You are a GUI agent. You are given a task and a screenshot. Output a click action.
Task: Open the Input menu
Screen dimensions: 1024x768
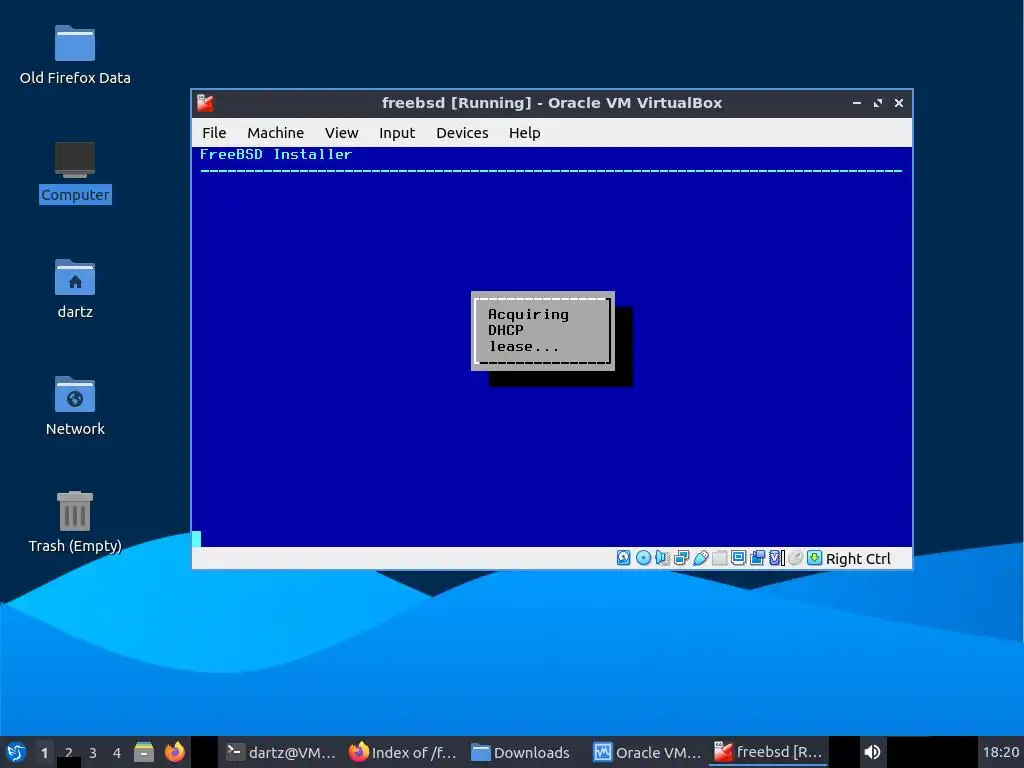pyautogui.click(x=396, y=133)
